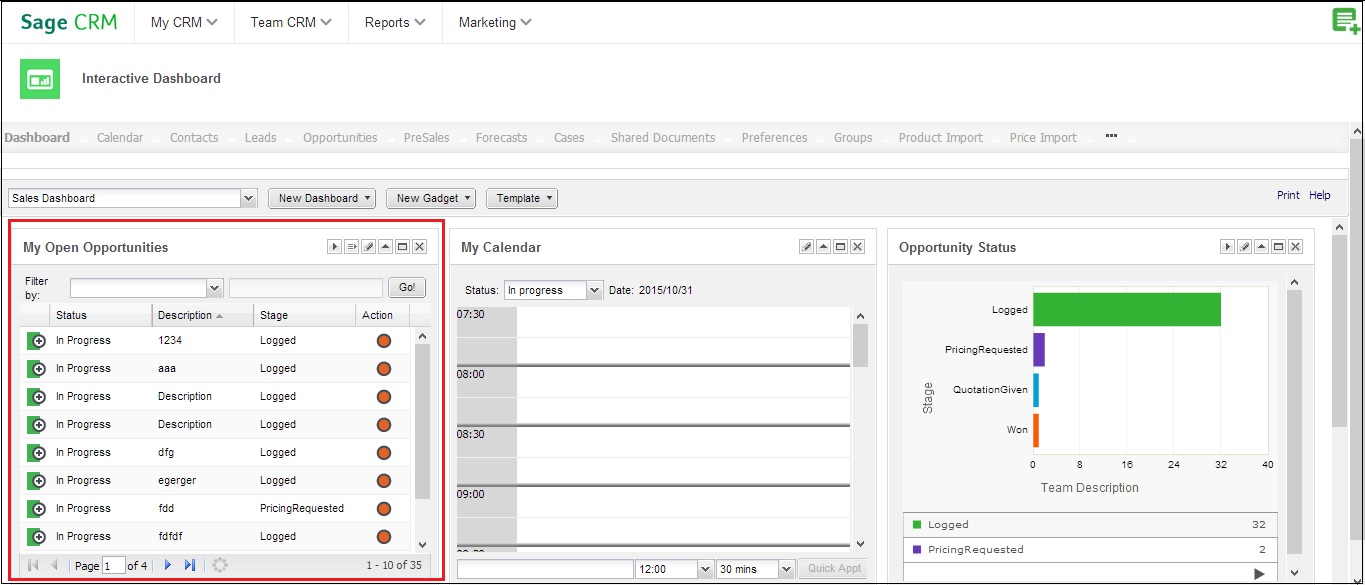This screenshot has width=1365, height=585.
Task: Click the list icon in My Open Opportunities header
Action: point(351,247)
